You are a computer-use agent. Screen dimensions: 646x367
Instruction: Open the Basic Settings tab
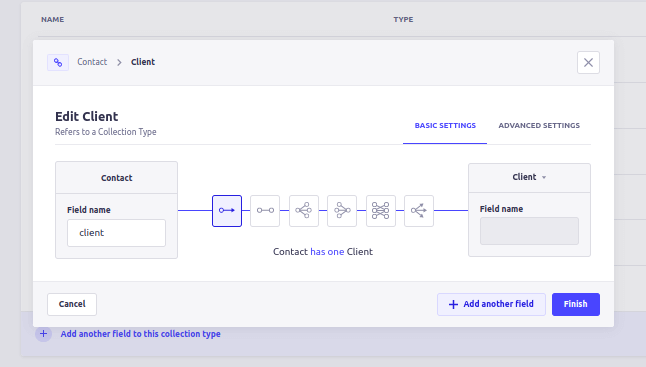(445, 126)
